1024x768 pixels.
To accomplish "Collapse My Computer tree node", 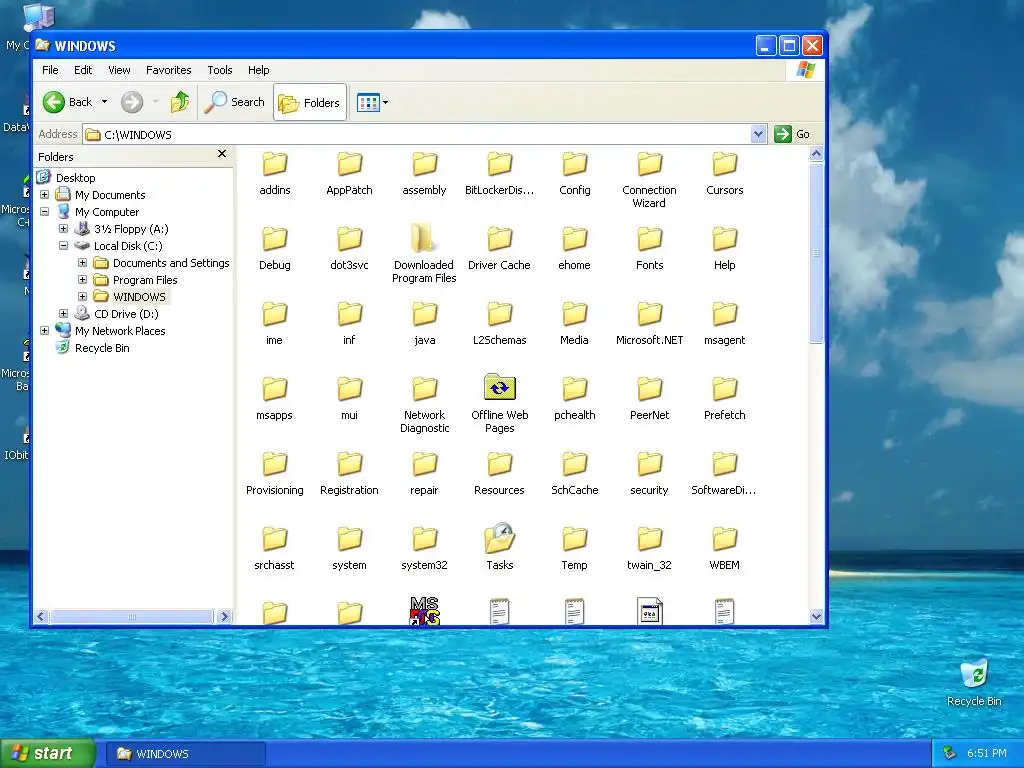I will pos(44,212).
